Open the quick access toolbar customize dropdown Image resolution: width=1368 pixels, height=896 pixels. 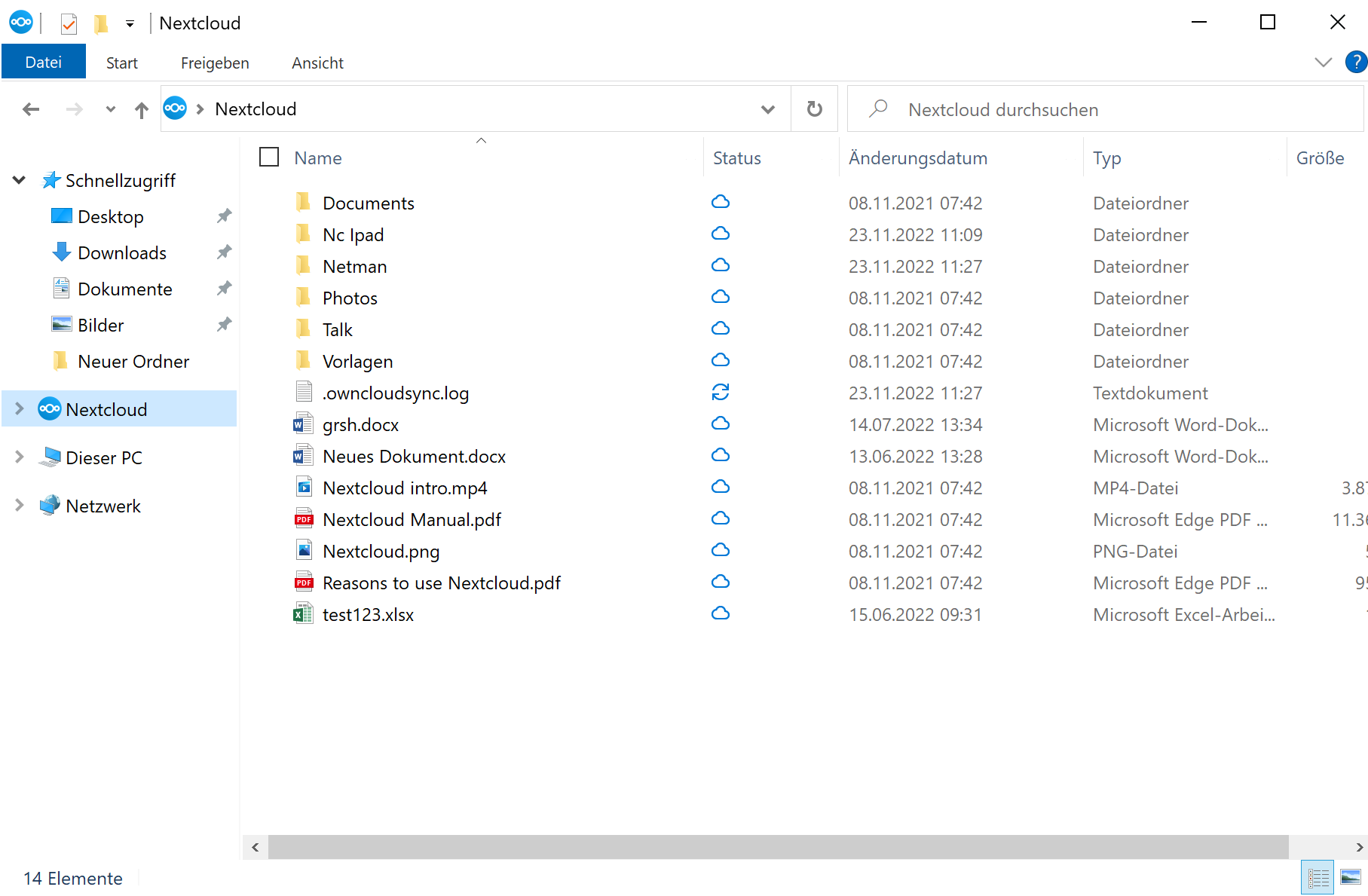(130, 24)
